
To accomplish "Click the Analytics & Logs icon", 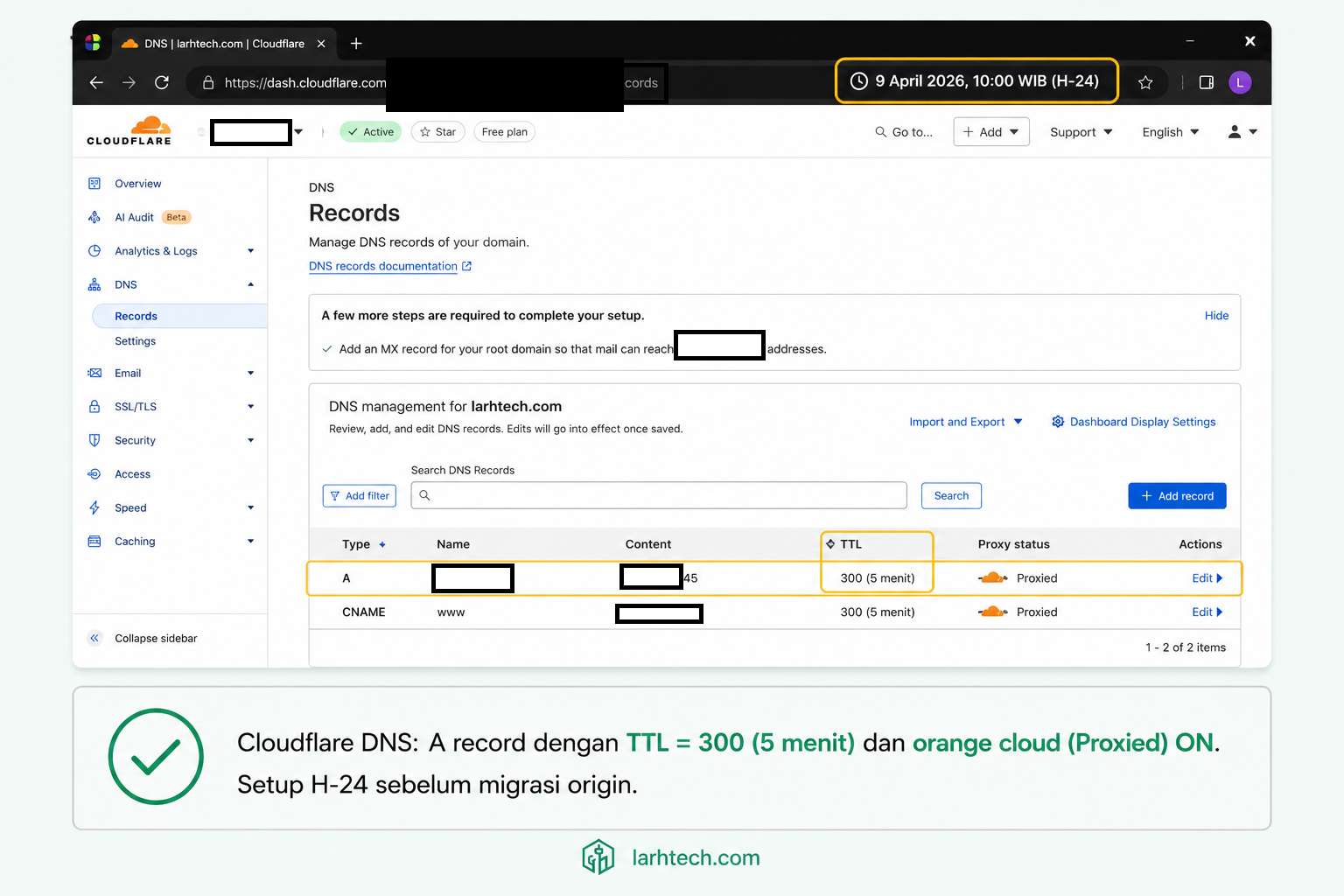I will coord(94,251).
